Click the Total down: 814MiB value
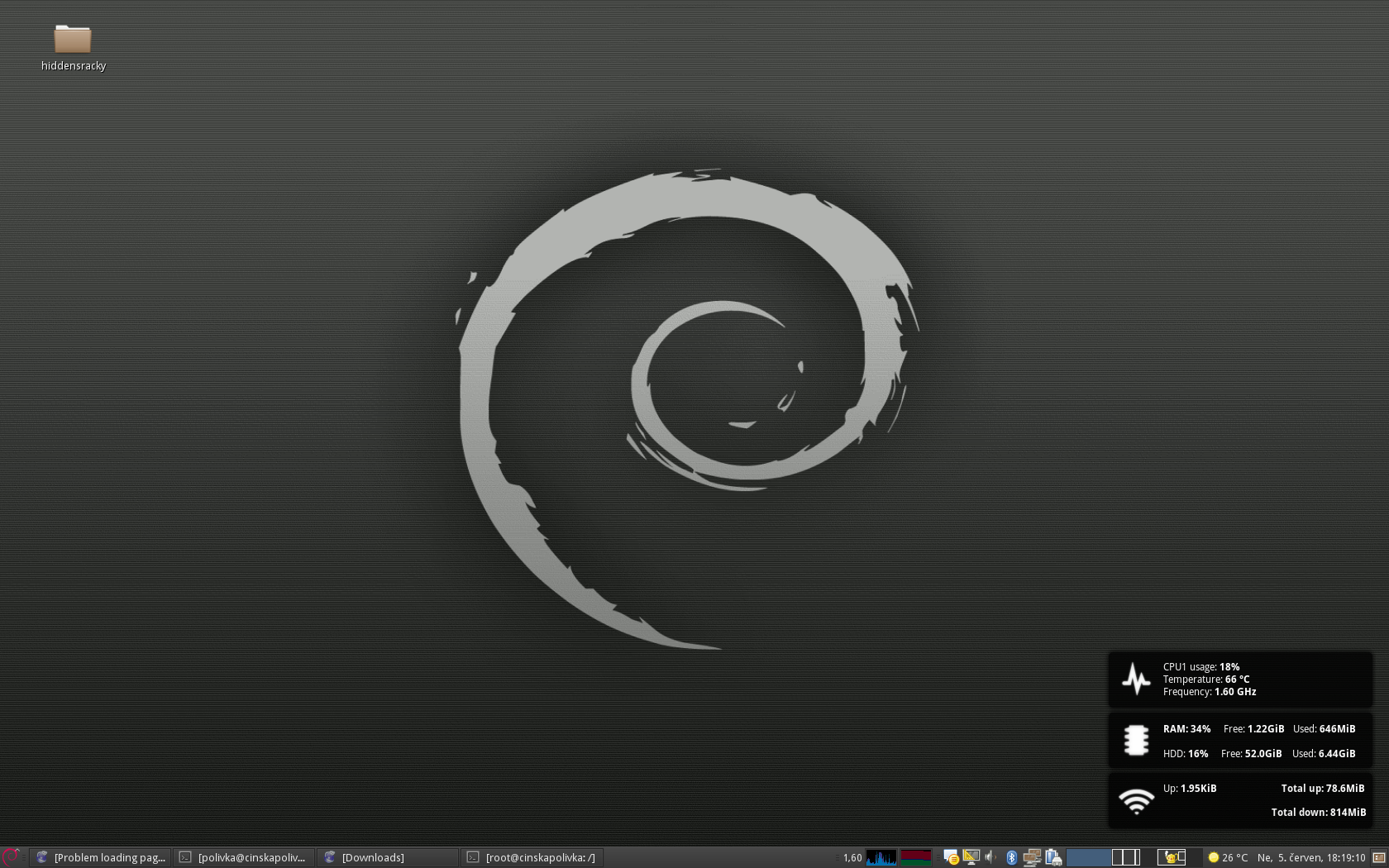 click(1318, 813)
